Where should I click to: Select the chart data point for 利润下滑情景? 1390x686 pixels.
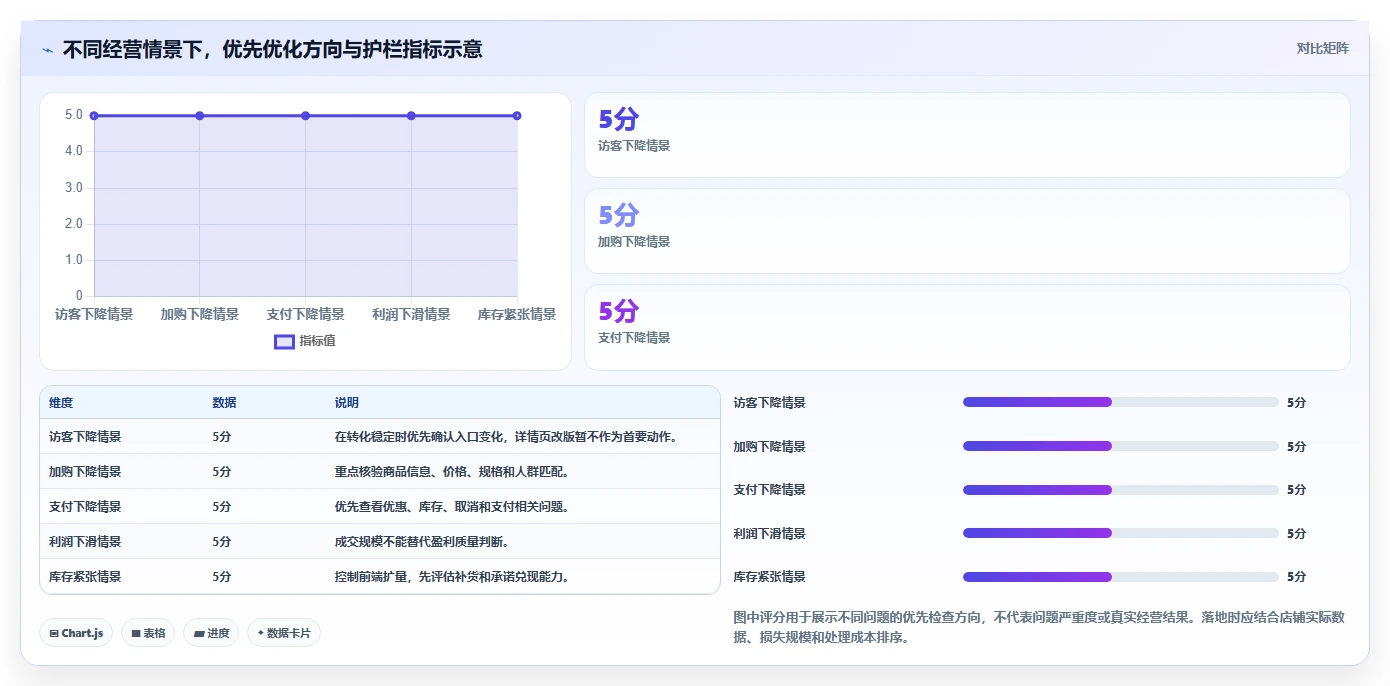tap(411, 116)
